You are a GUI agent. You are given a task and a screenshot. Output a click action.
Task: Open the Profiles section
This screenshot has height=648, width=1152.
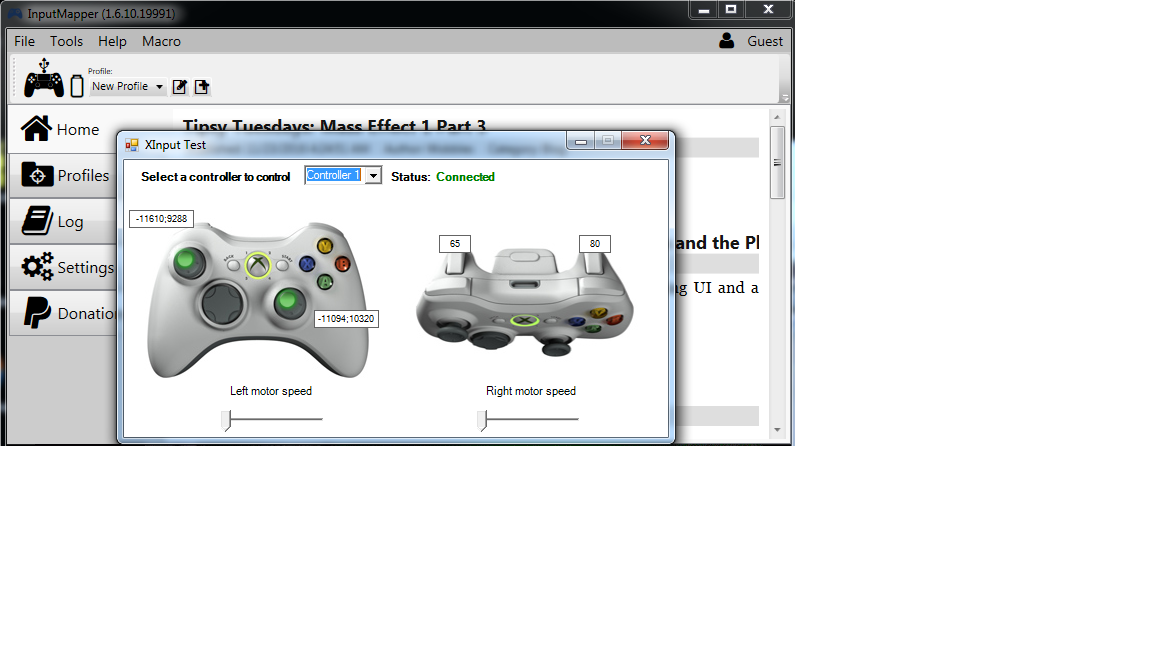[x=64, y=176]
